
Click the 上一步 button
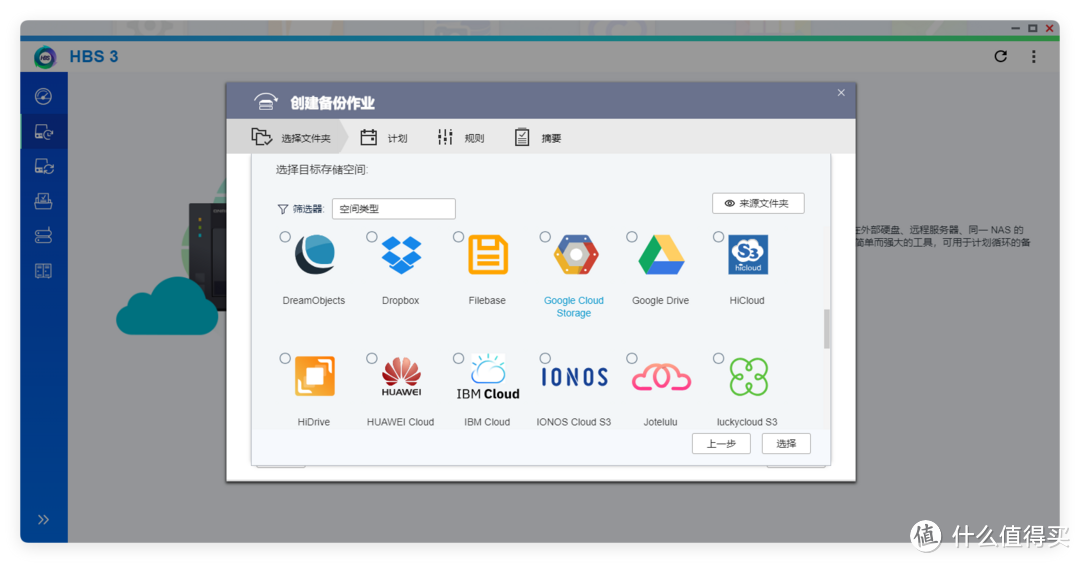[x=721, y=444]
